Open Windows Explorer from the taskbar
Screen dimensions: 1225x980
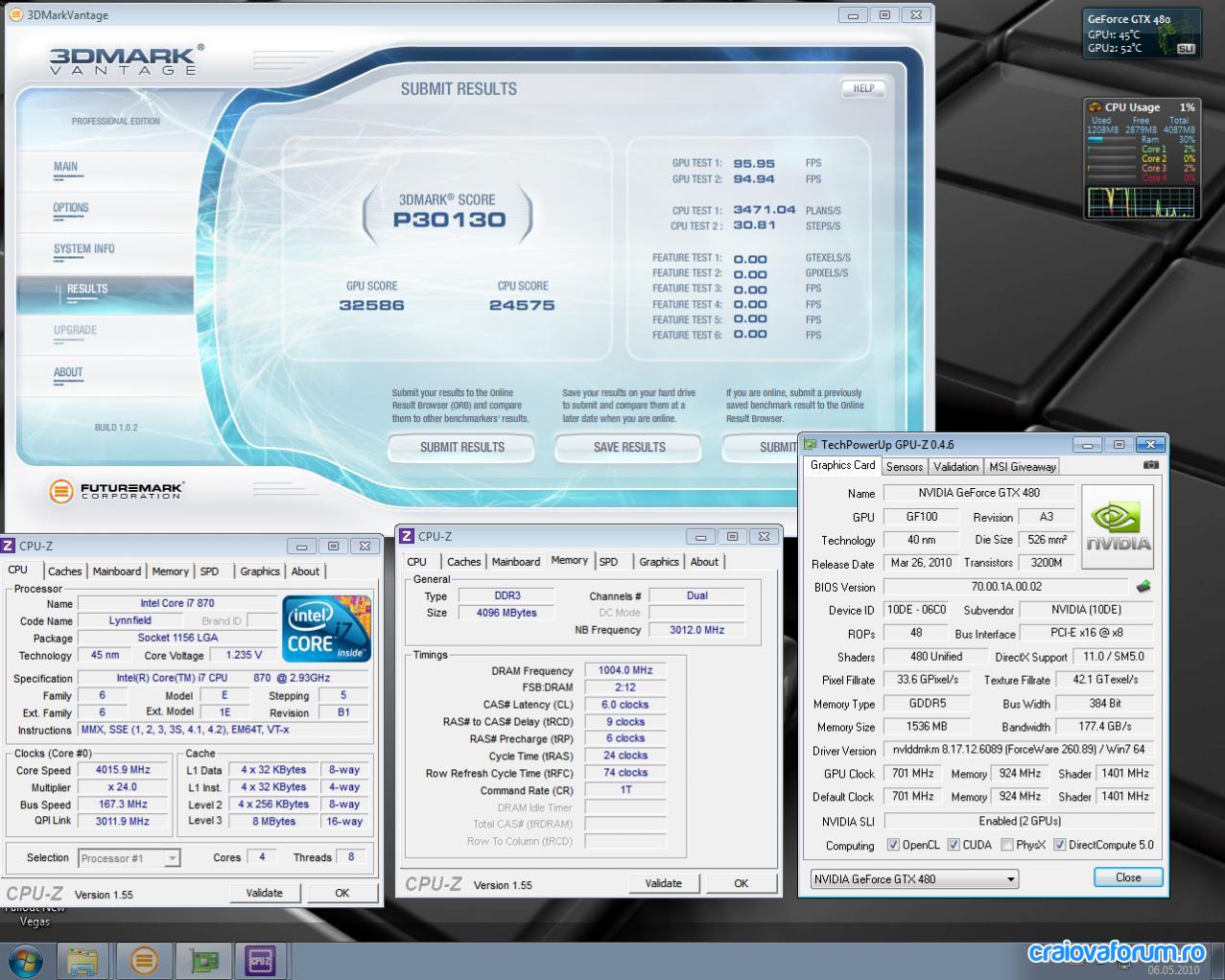tap(83, 960)
